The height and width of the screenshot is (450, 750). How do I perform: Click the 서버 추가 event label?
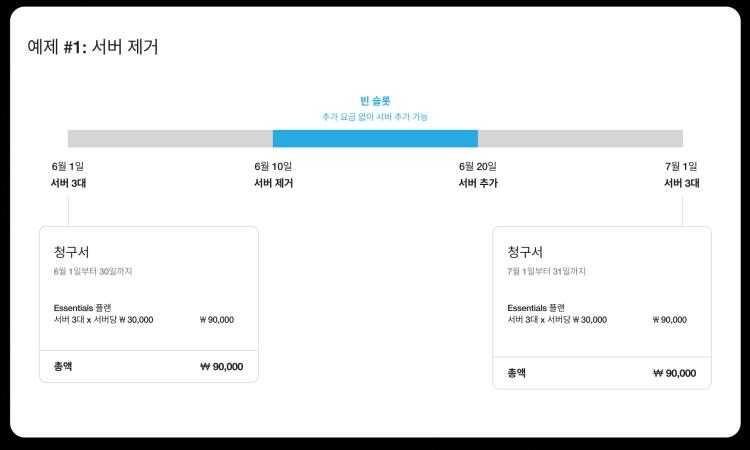tap(478, 183)
